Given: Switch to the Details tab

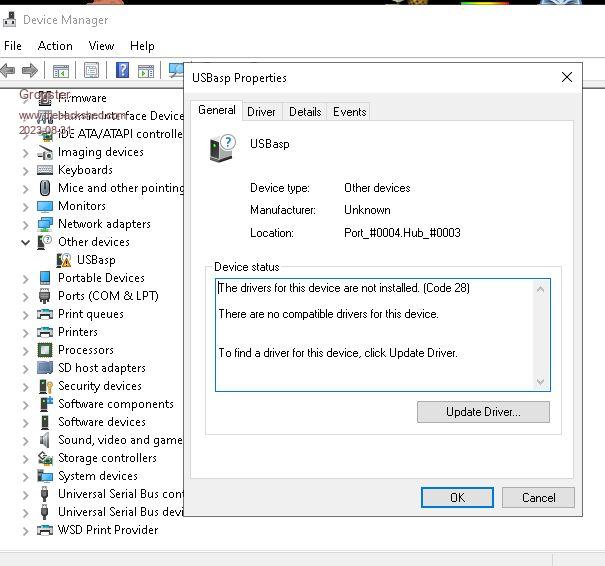Looking at the screenshot, I should click(x=305, y=112).
